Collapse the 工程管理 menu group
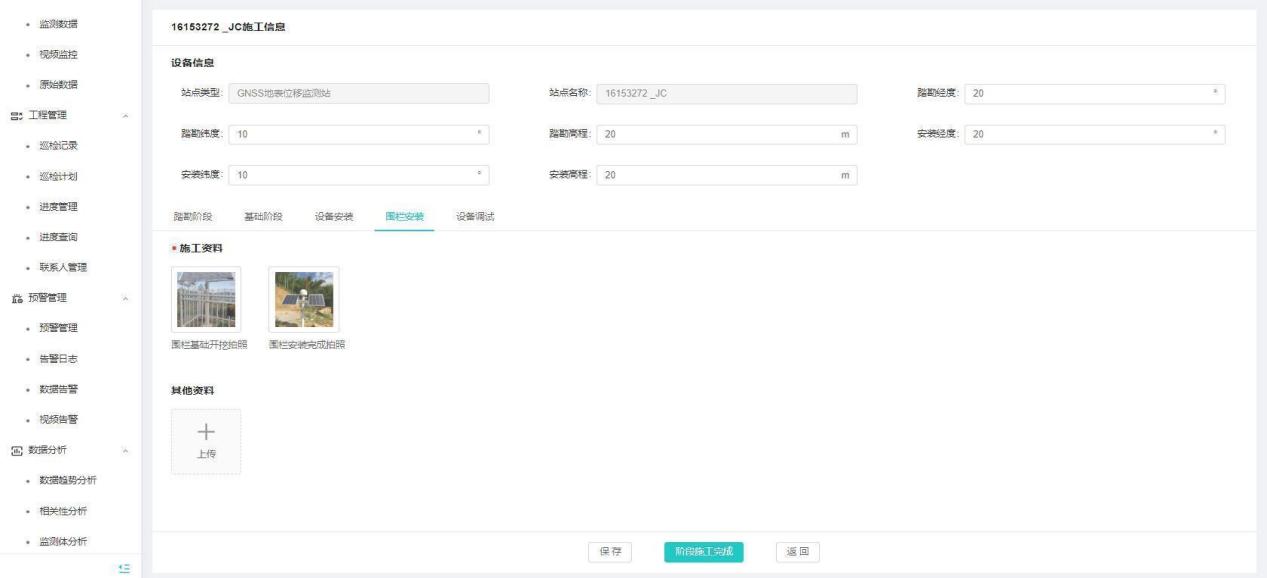Image resolution: width=1267 pixels, height=578 pixels. (125, 116)
